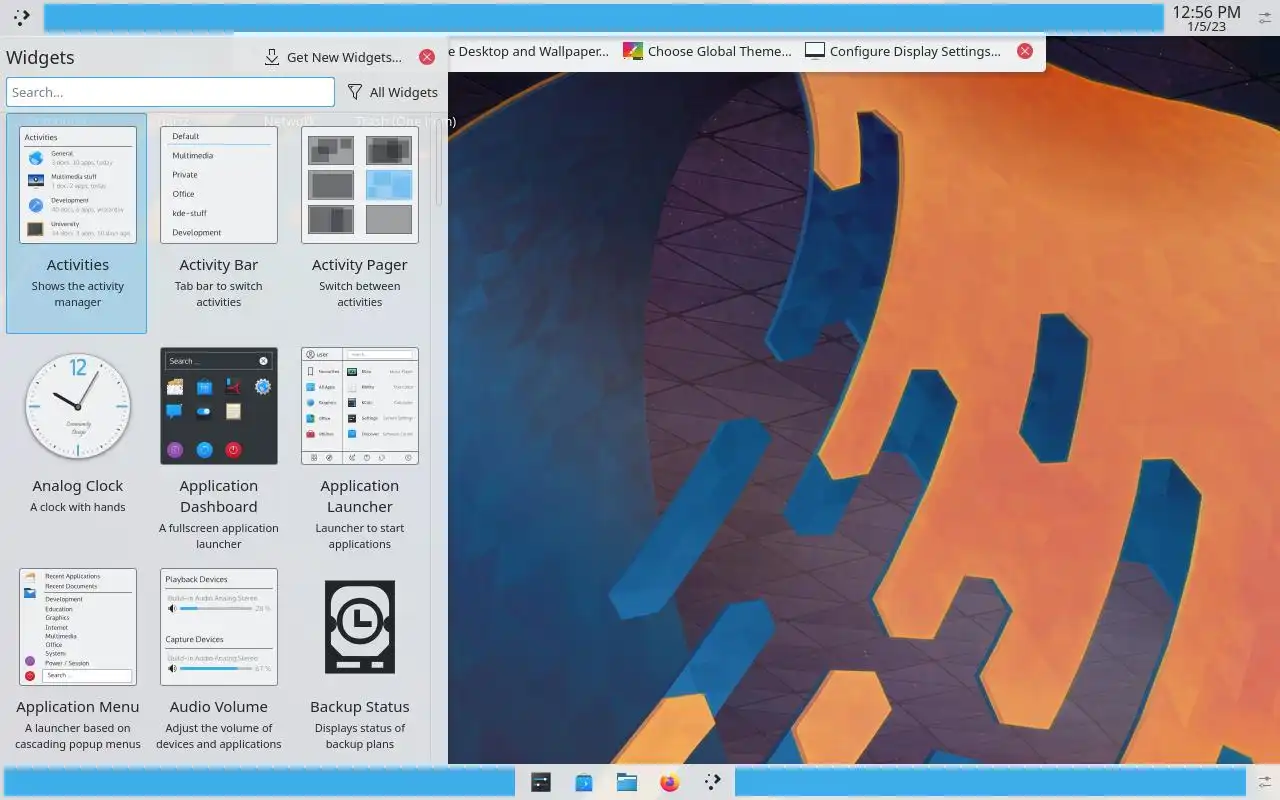Select the Application Launcher widget
The width and height of the screenshot is (1280, 800).
tap(359, 445)
